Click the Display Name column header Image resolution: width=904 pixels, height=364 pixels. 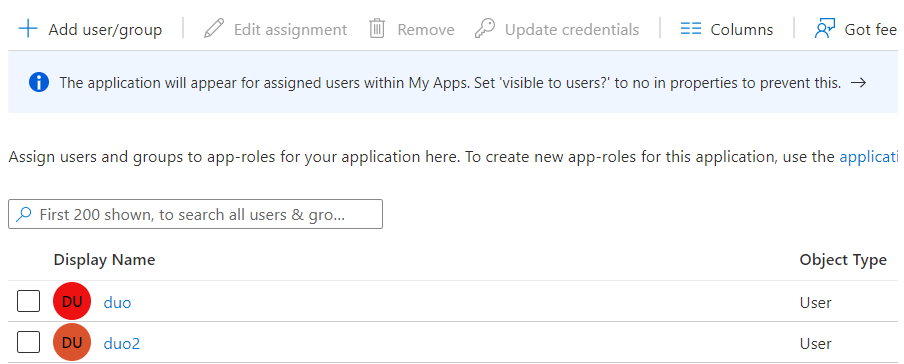tap(104, 260)
